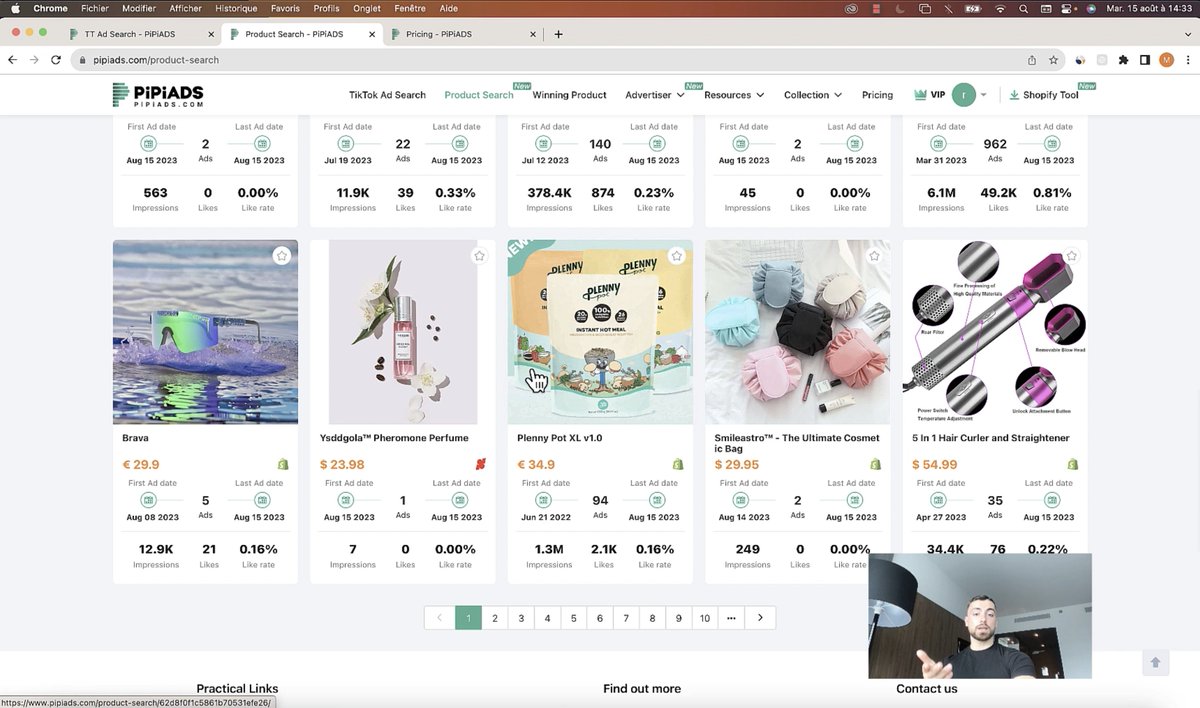Click the Hair Curler price $ 54.99
The image size is (1200, 708).
[935, 464]
